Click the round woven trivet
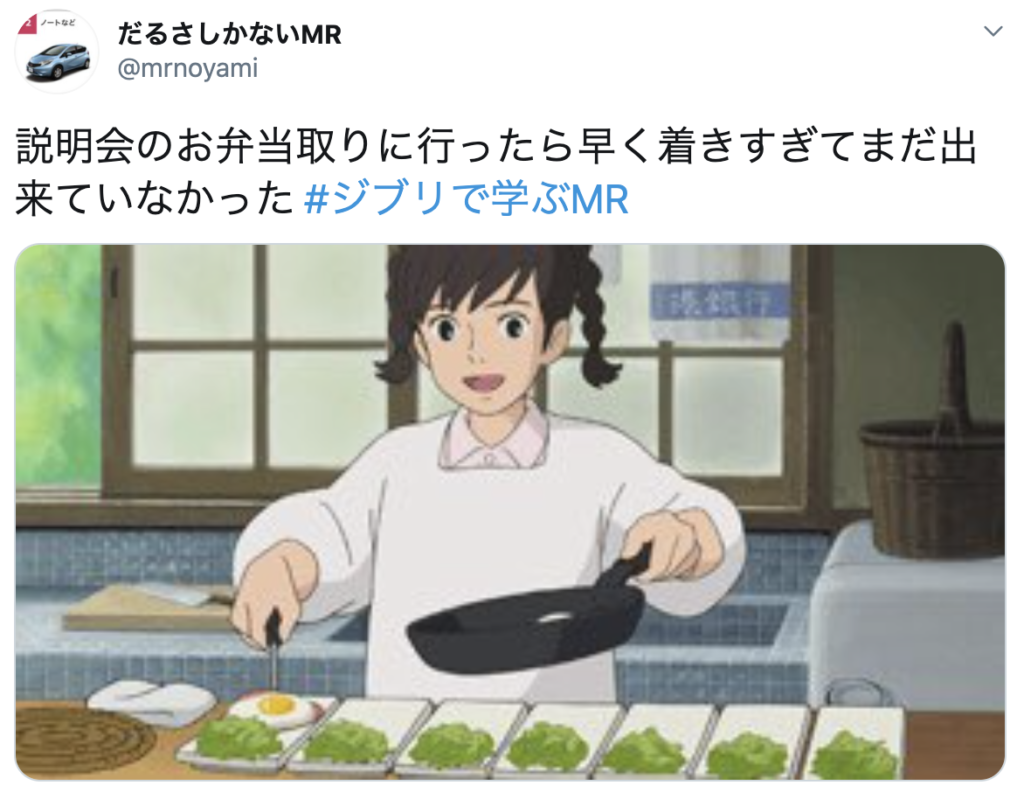Screen dimensions: 1024x806 [84, 741]
